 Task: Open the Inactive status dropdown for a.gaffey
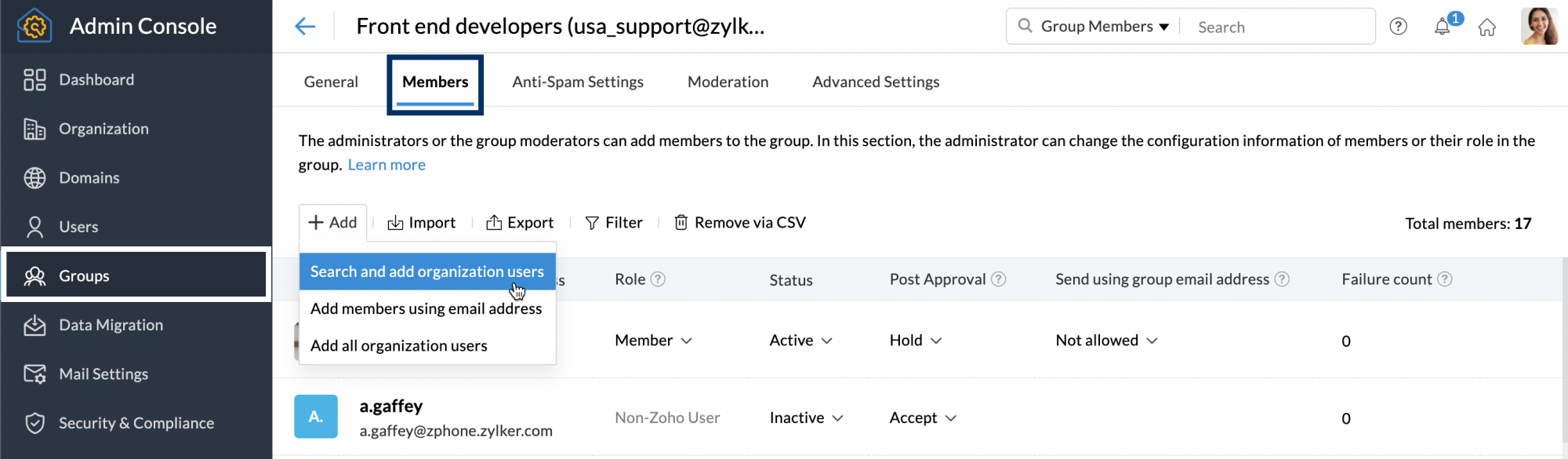click(806, 418)
